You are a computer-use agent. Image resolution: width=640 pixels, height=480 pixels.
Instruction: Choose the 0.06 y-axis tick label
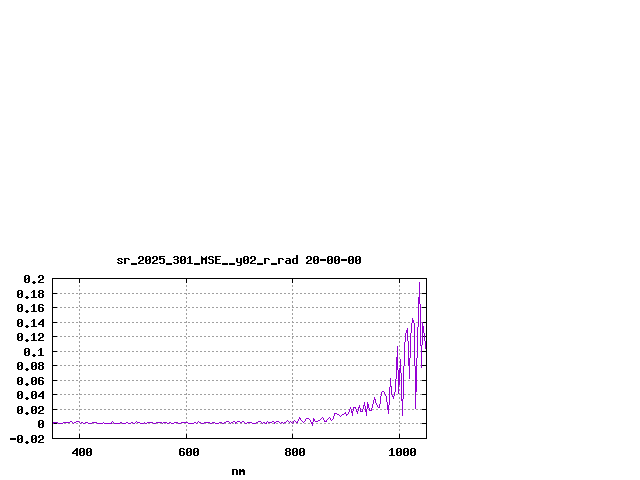coord(30,381)
